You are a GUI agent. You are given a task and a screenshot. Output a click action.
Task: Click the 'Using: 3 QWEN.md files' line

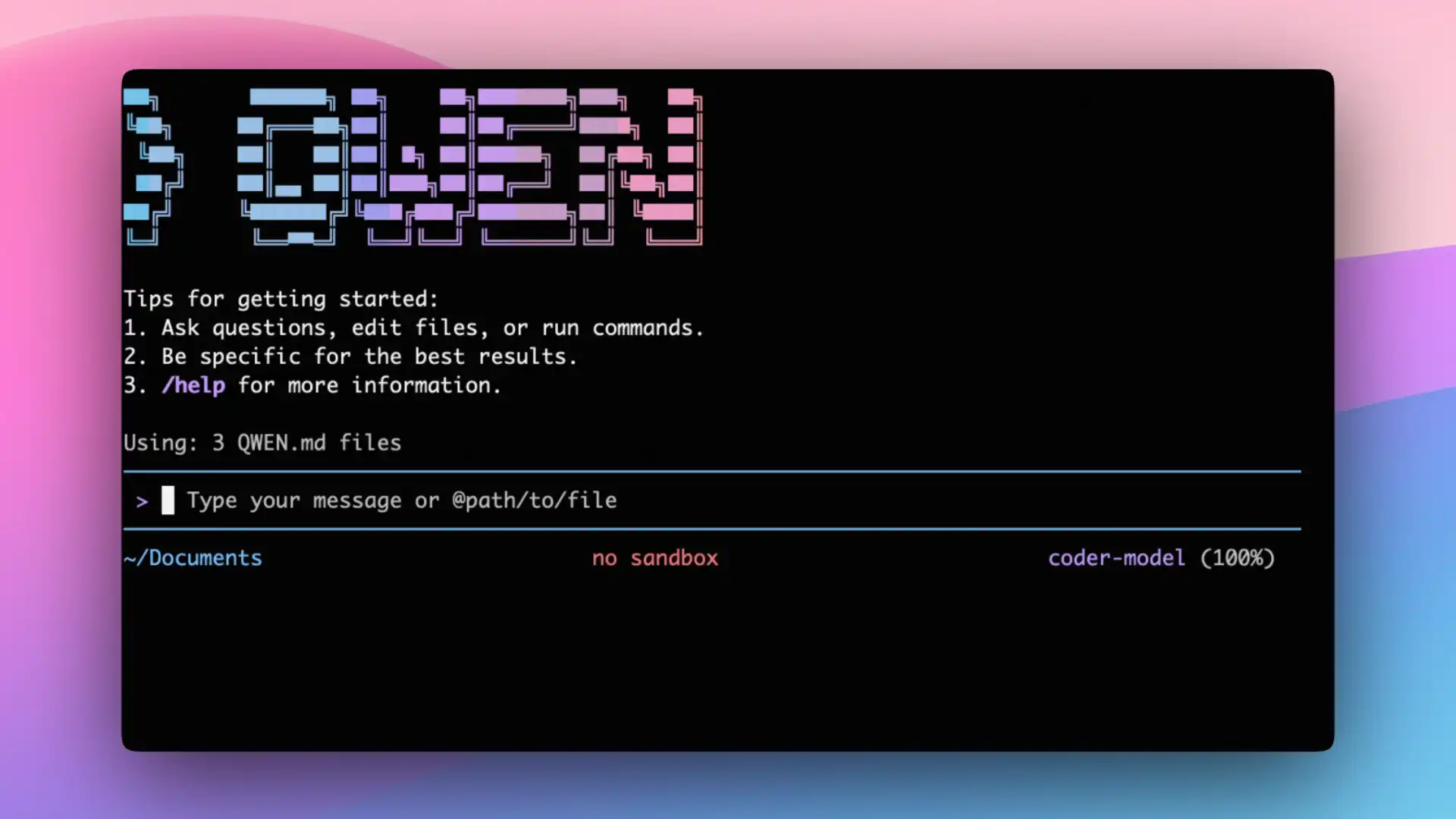tap(262, 443)
